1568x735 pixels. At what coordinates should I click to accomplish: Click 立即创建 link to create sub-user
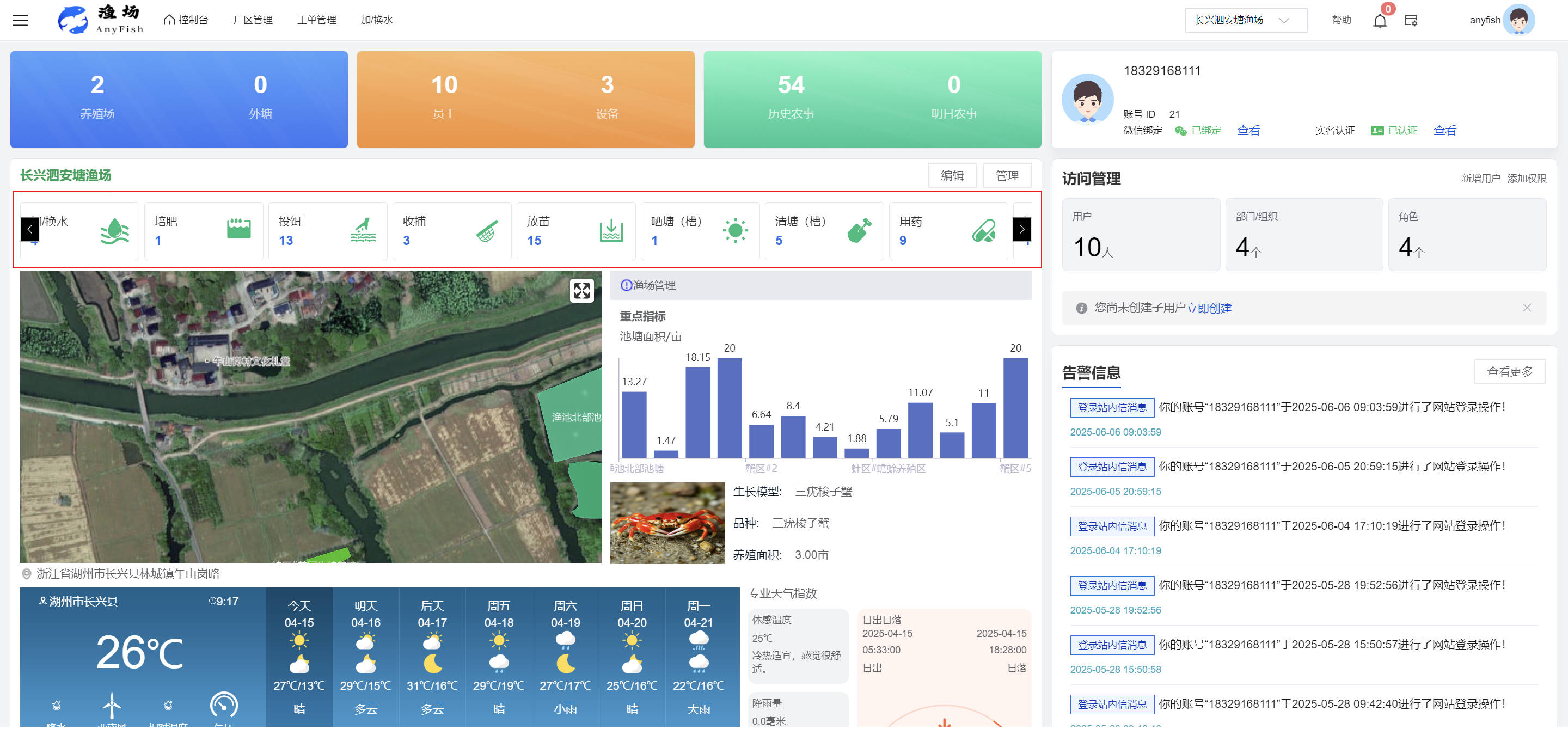1208,309
